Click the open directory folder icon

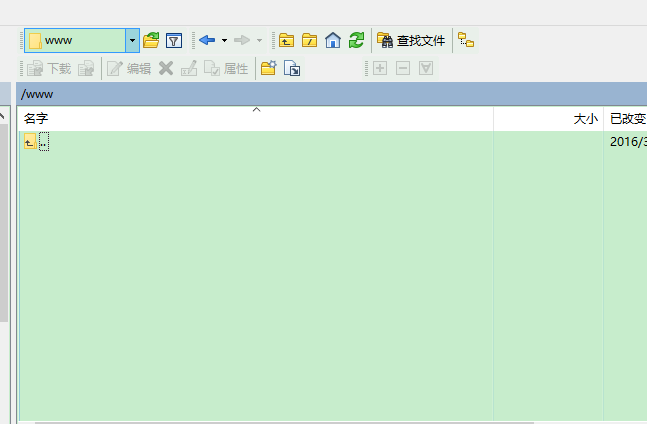tap(152, 41)
